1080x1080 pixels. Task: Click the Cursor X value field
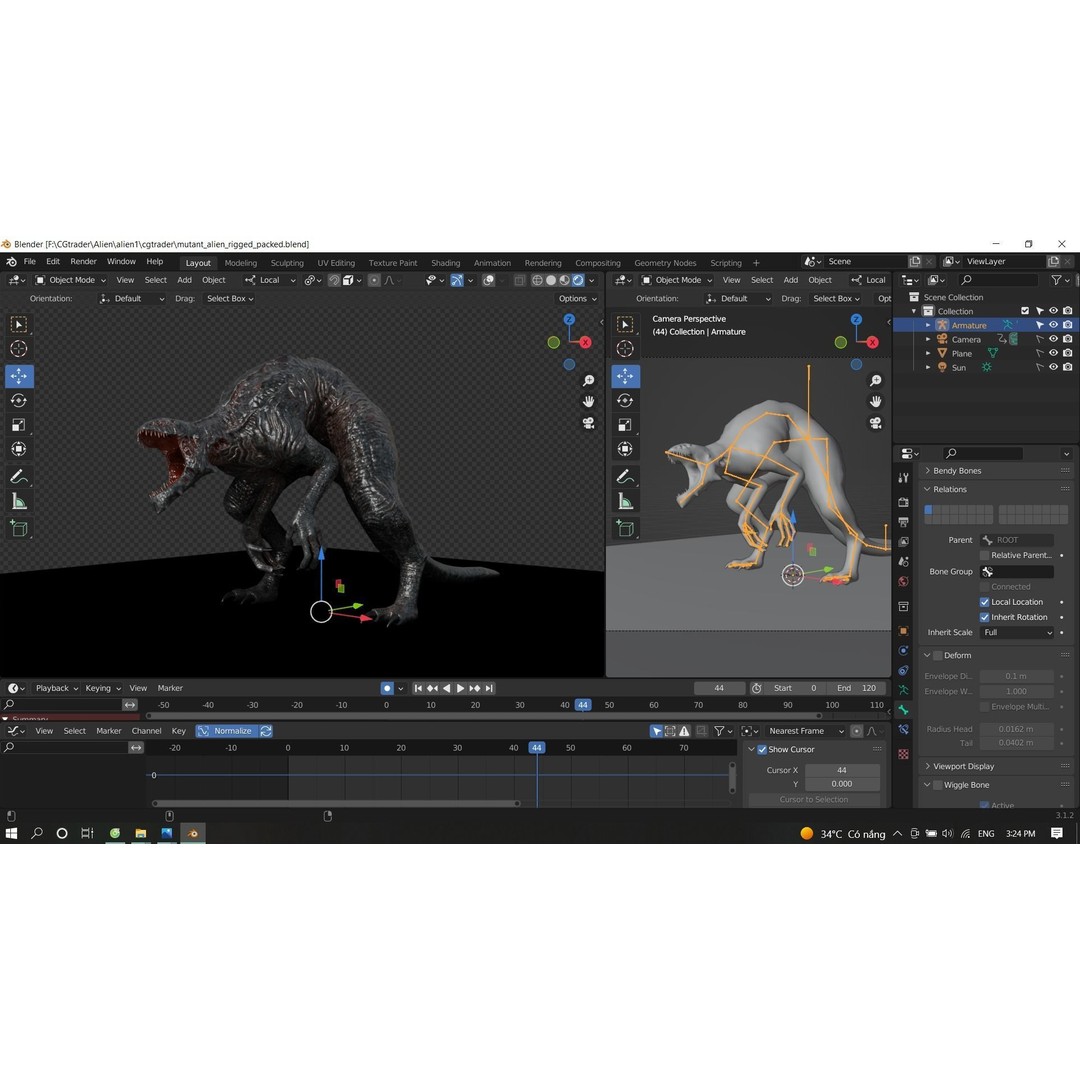(x=842, y=770)
